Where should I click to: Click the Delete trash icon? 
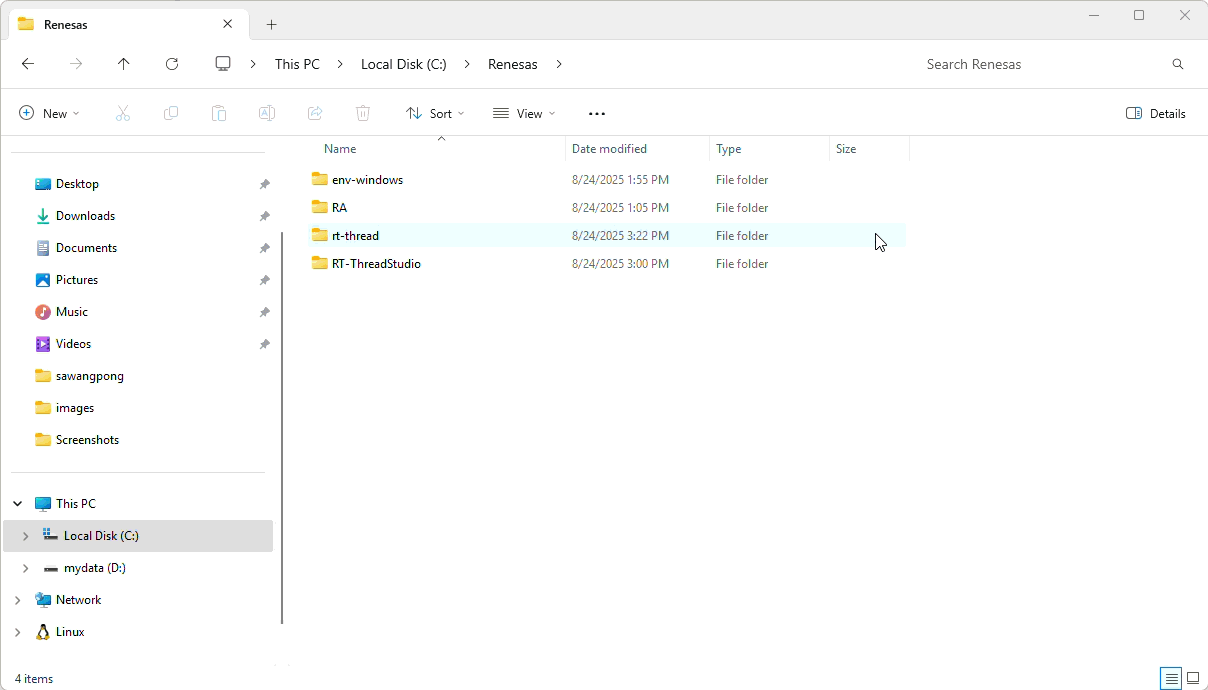[x=363, y=114]
